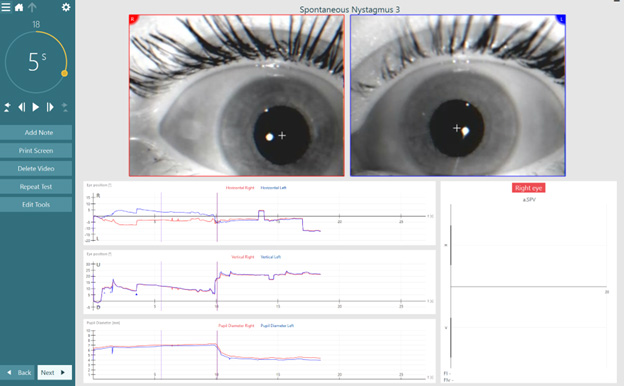
Task: Choose Repeat Test
Action: coord(36,187)
